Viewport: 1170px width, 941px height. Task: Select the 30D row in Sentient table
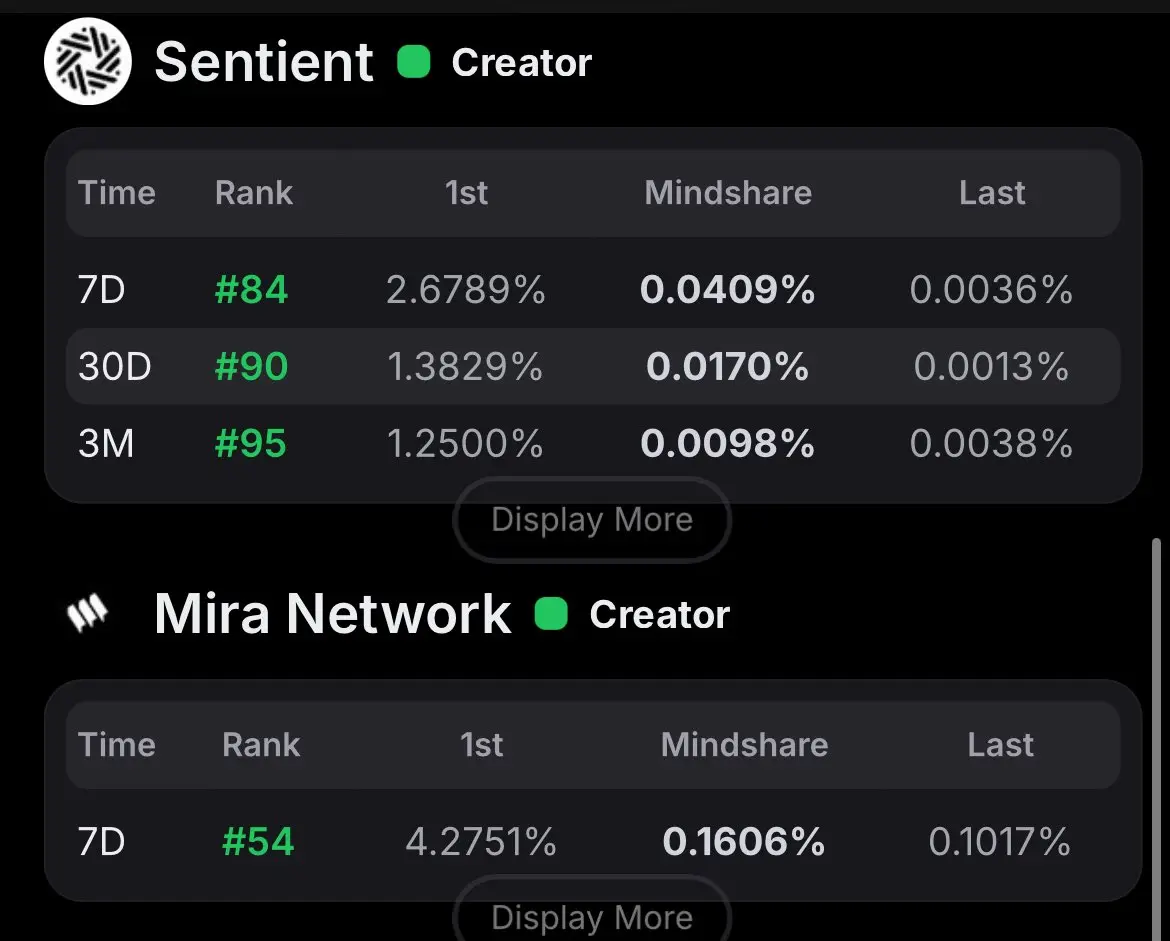tap(593, 366)
